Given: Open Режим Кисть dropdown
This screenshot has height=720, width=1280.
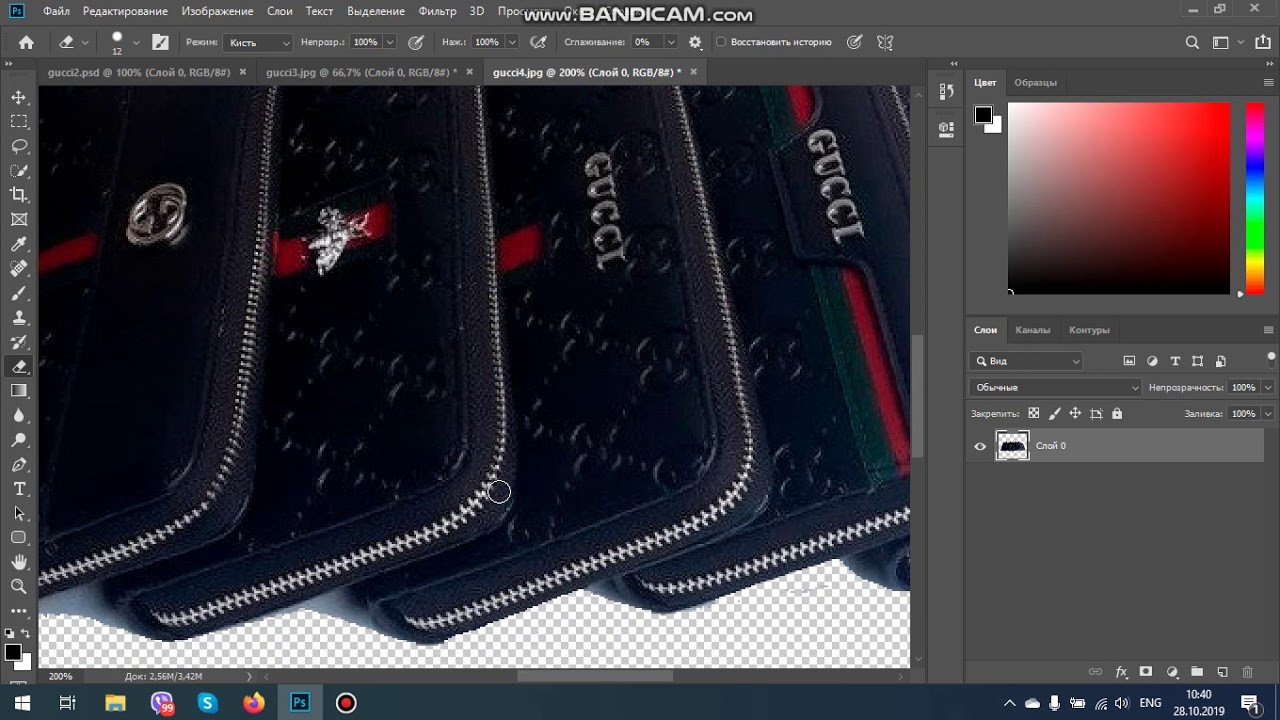Looking at the screenshot, I should click(258, 42).
